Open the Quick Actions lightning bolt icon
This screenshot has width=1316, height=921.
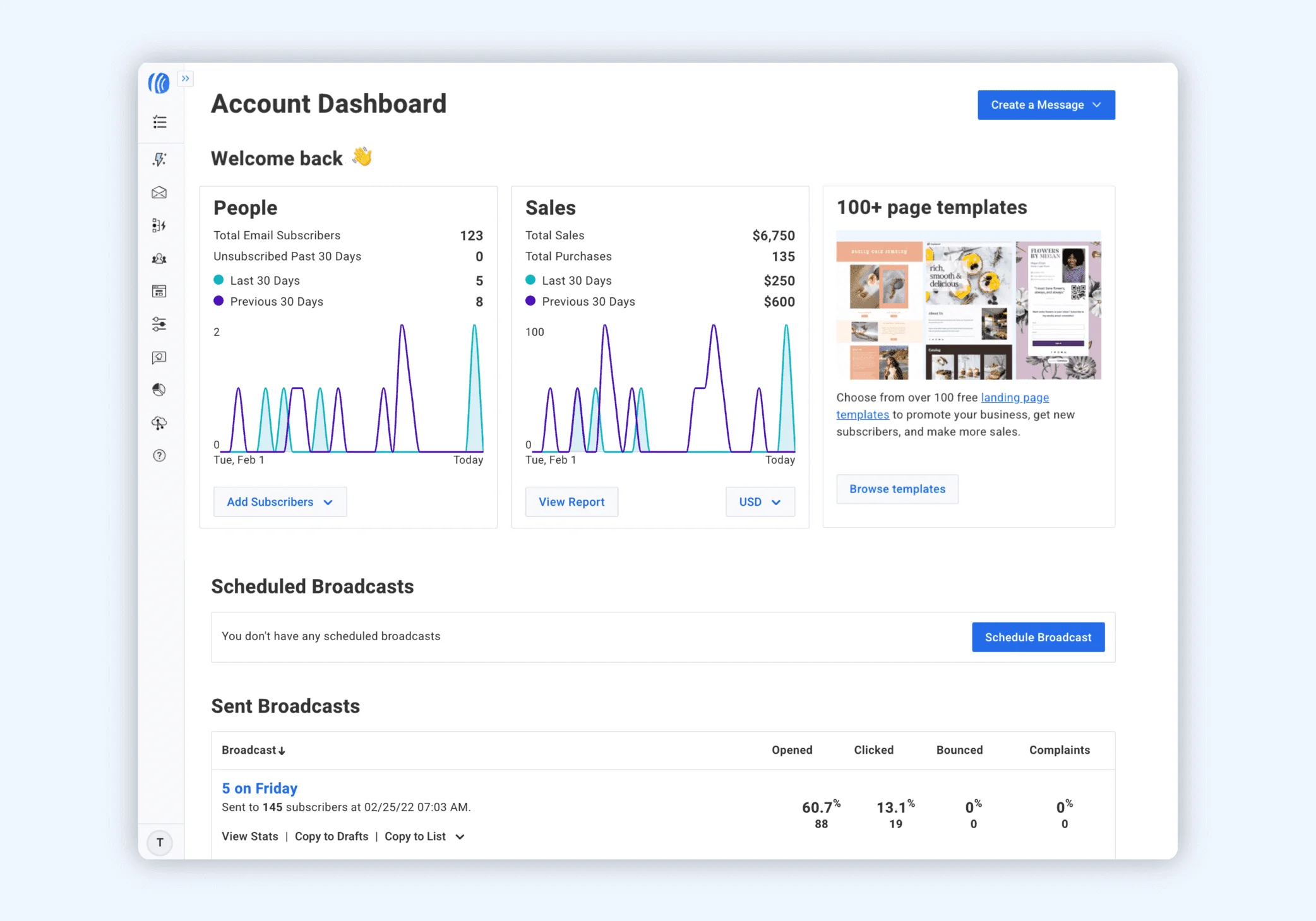tap(159, 159)
